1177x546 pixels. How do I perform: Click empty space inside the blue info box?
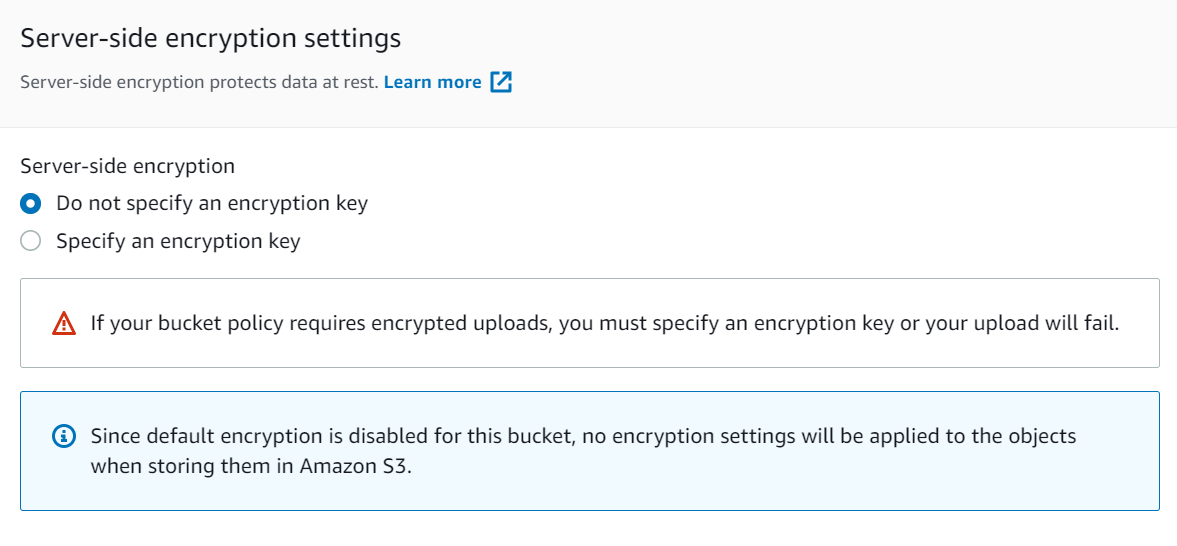tap(751, 488)
